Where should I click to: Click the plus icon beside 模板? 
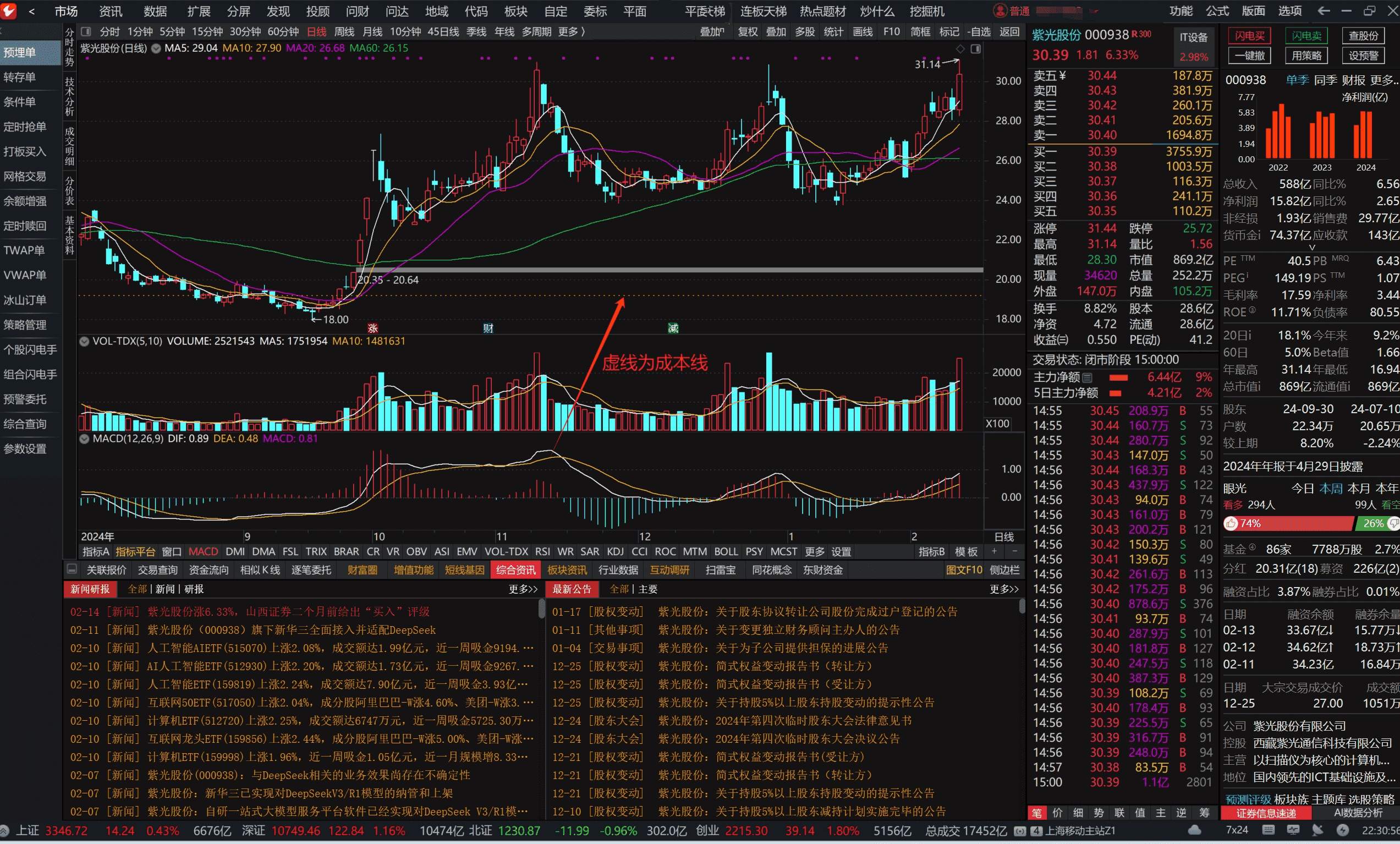point(993,551)
